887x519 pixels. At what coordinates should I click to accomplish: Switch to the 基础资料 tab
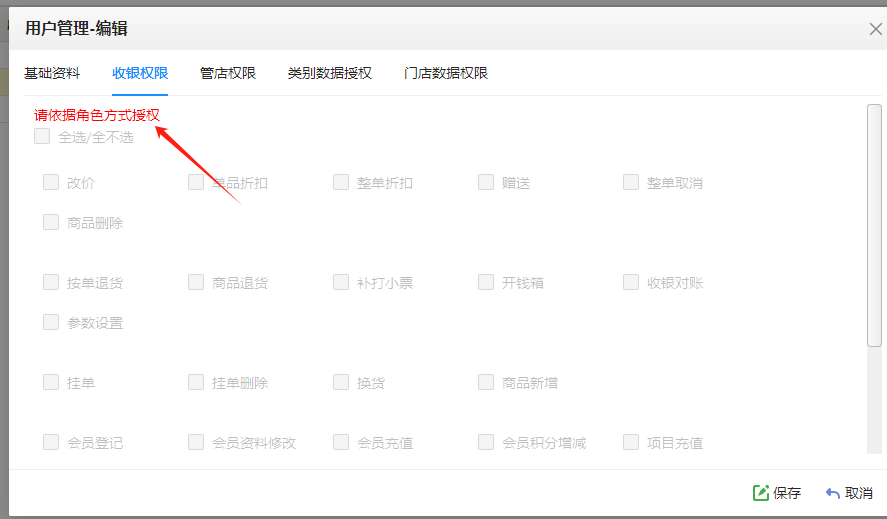coord(52,73)
